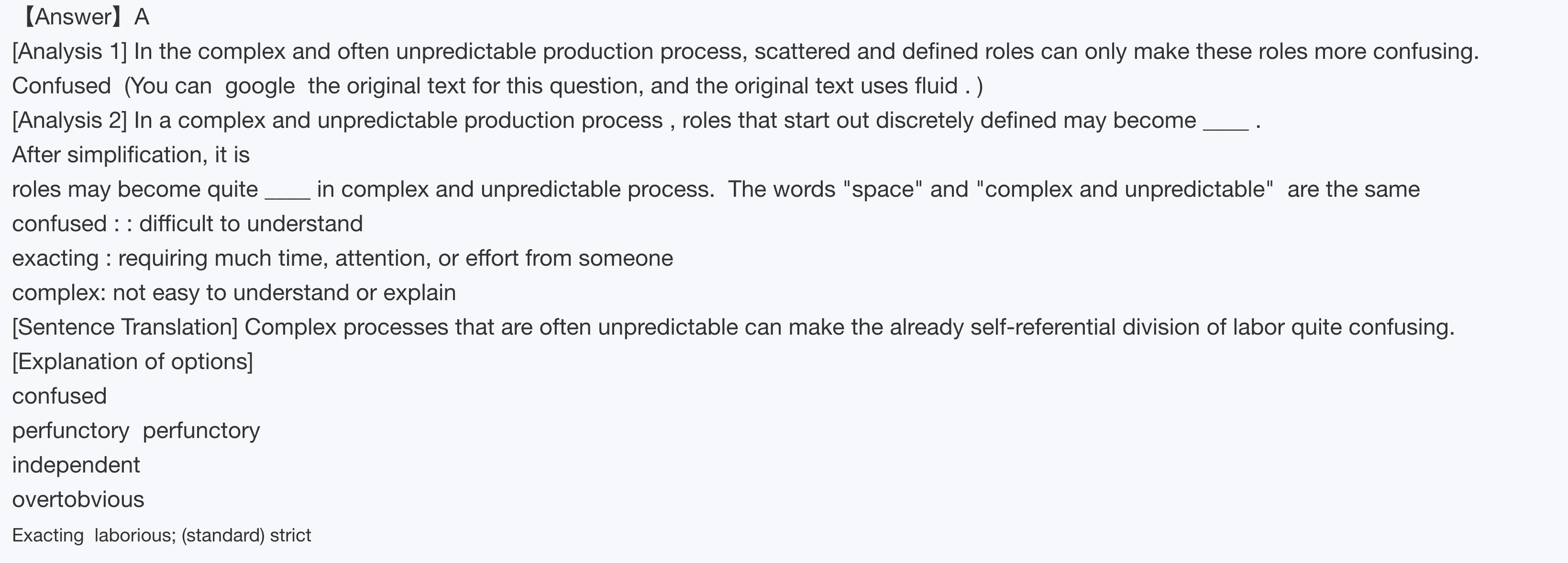The width and height of the screenshot is (1568, 563).
Task: Select the standalone "confused" option below Explanation
Action: coord(60,397)
